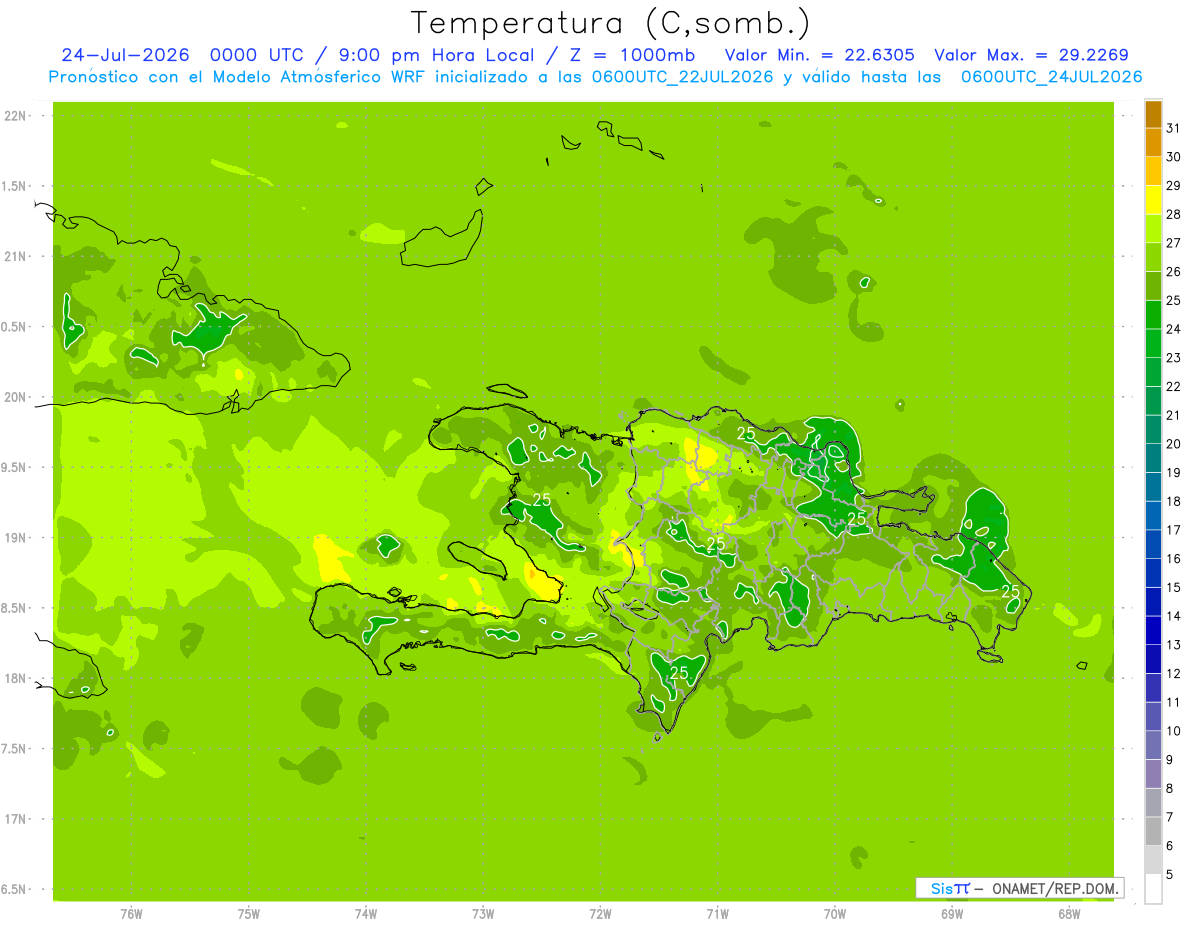Click the teal legend swatch between 19 and 20

(1153, 458)
